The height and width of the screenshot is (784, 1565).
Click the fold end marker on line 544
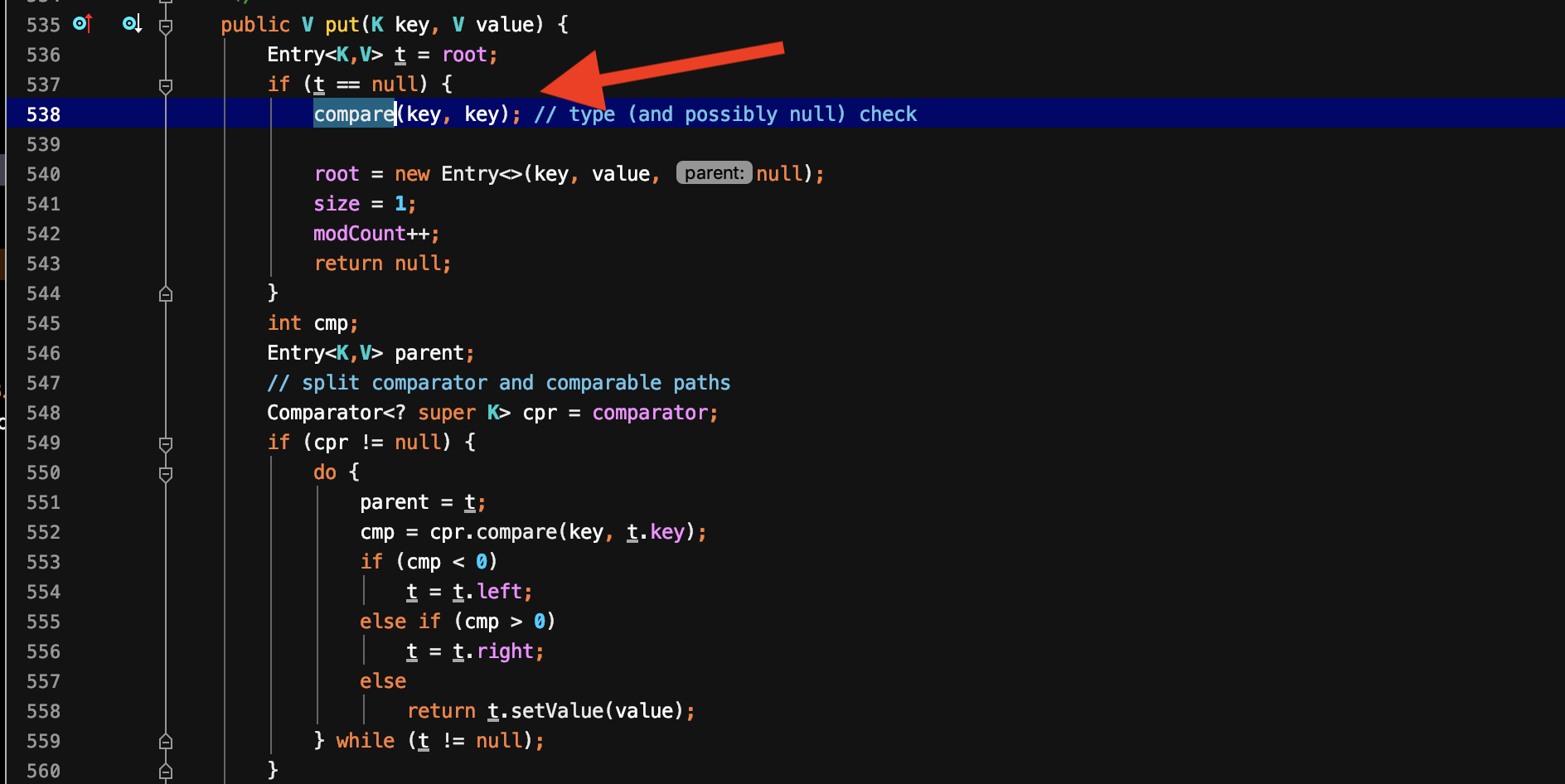(166, 293)
